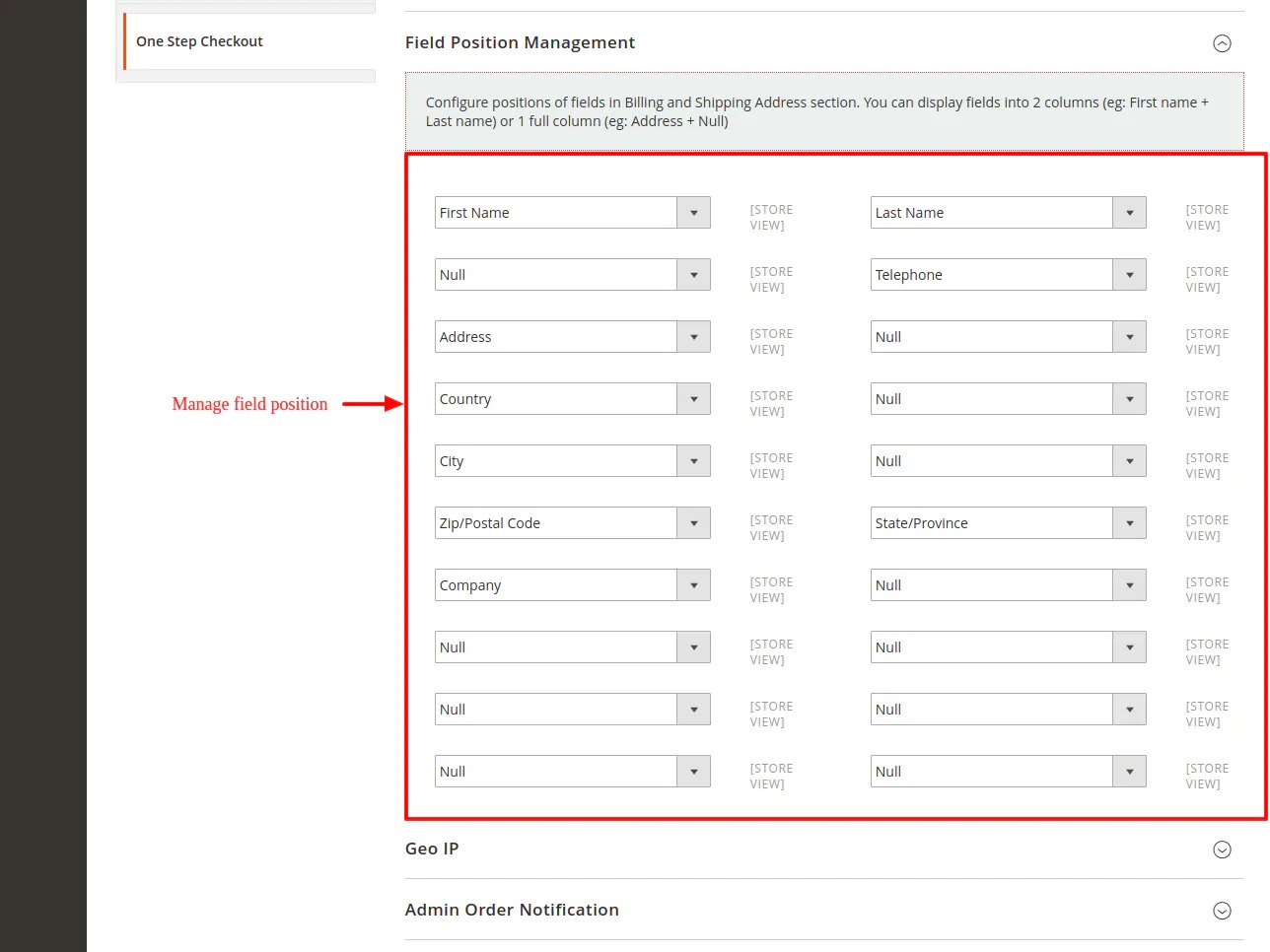1270x952 pixels.
Task: Expand the Geo IP section
Action: coord(1222,849)
